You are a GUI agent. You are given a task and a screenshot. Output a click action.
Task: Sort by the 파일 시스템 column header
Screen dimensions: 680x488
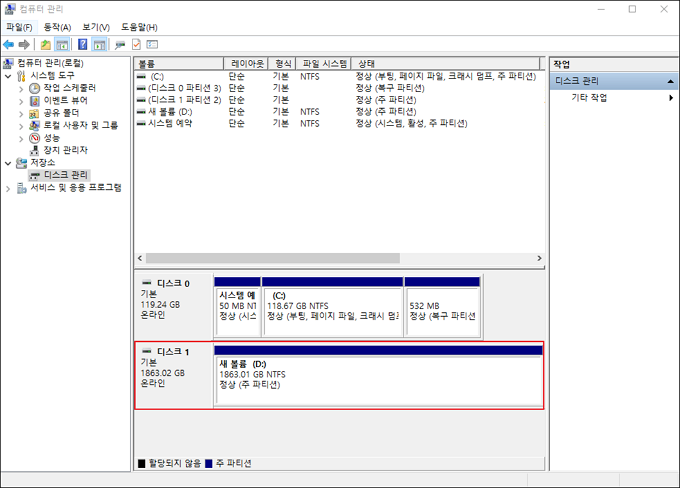[324, 64]
